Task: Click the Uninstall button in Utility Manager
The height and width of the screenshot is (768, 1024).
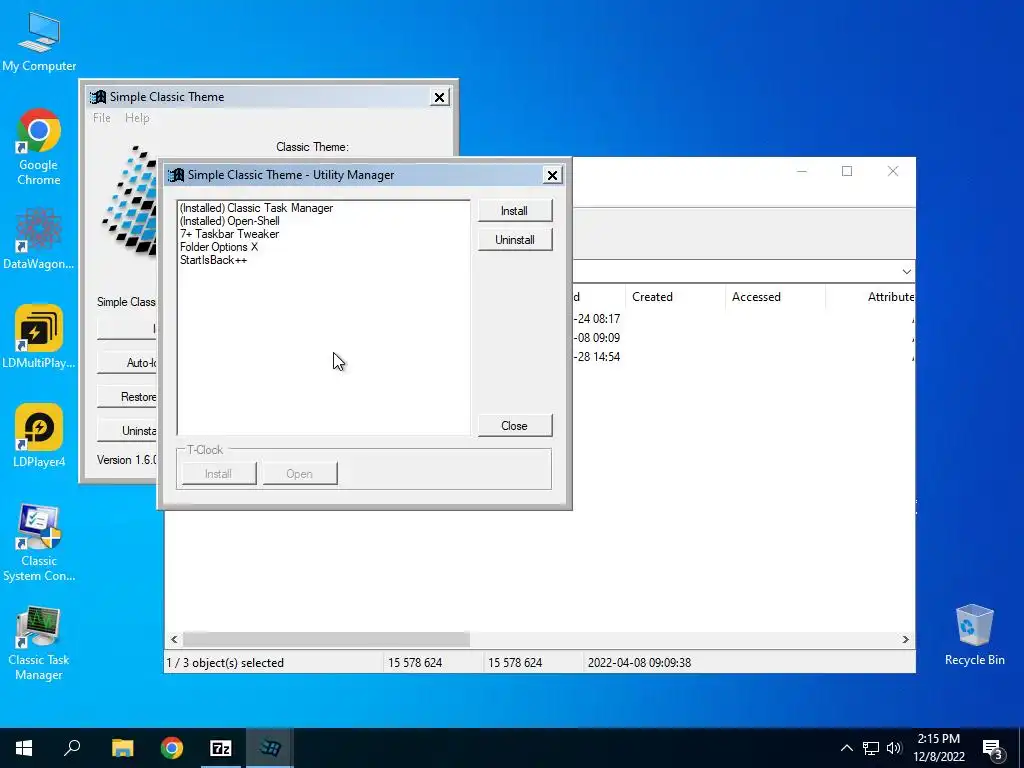Action: pyautogui.click(x=515, y=240)
